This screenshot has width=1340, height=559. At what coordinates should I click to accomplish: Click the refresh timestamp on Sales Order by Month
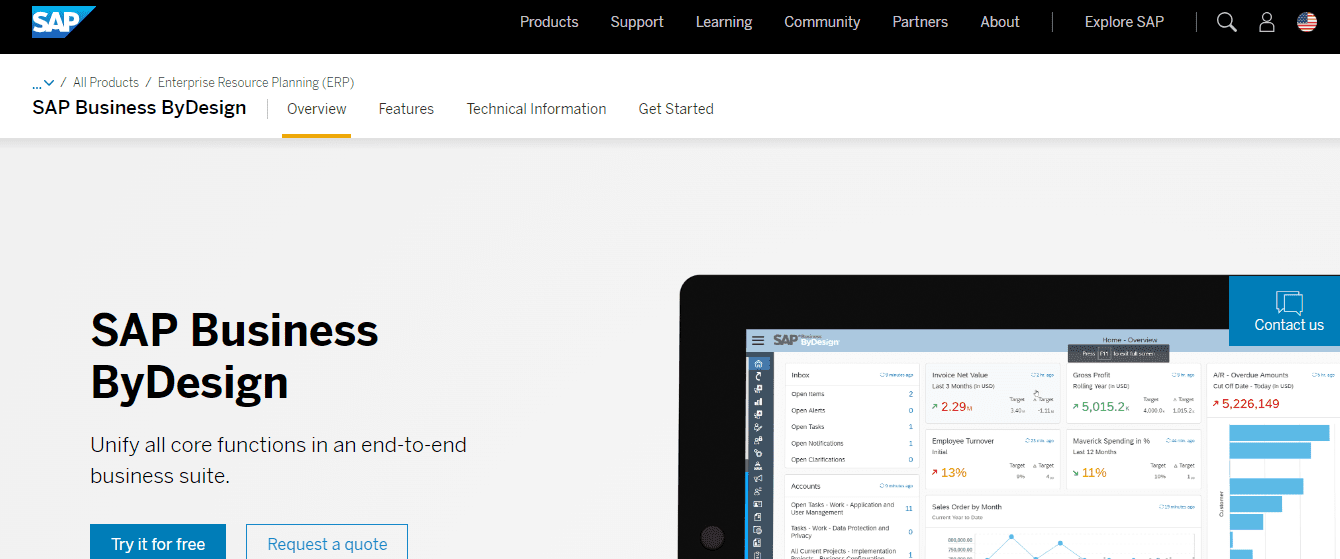tap(1177, 507)
